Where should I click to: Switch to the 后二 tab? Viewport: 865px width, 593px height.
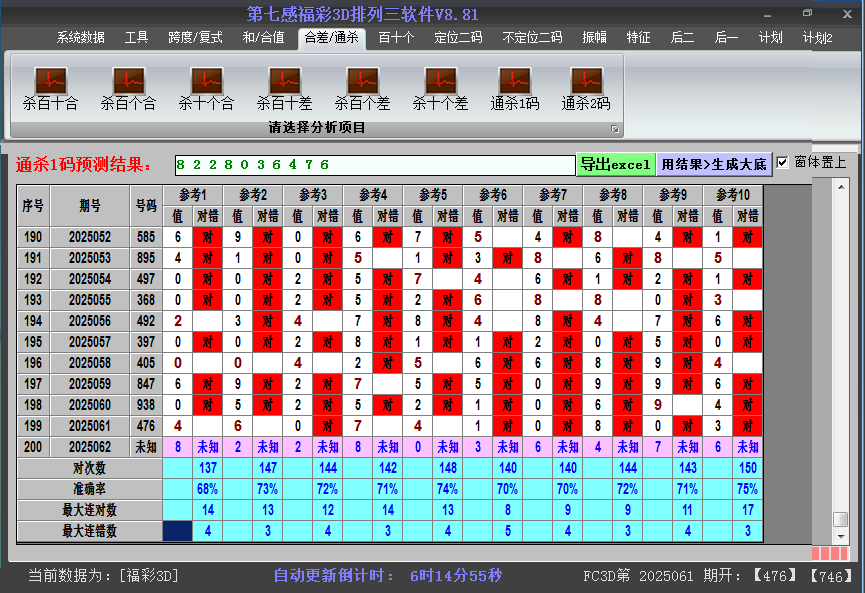pyautogui.click(x=682, y=38)
